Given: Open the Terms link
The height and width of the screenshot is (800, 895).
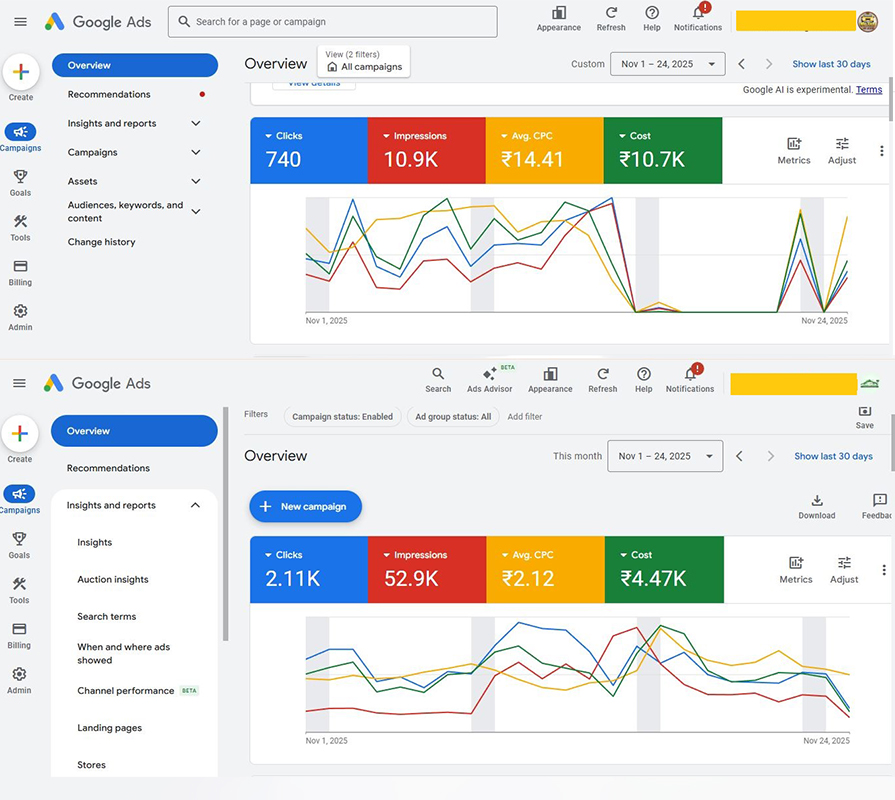Looking at the screenshot, I should click(869, 90).
